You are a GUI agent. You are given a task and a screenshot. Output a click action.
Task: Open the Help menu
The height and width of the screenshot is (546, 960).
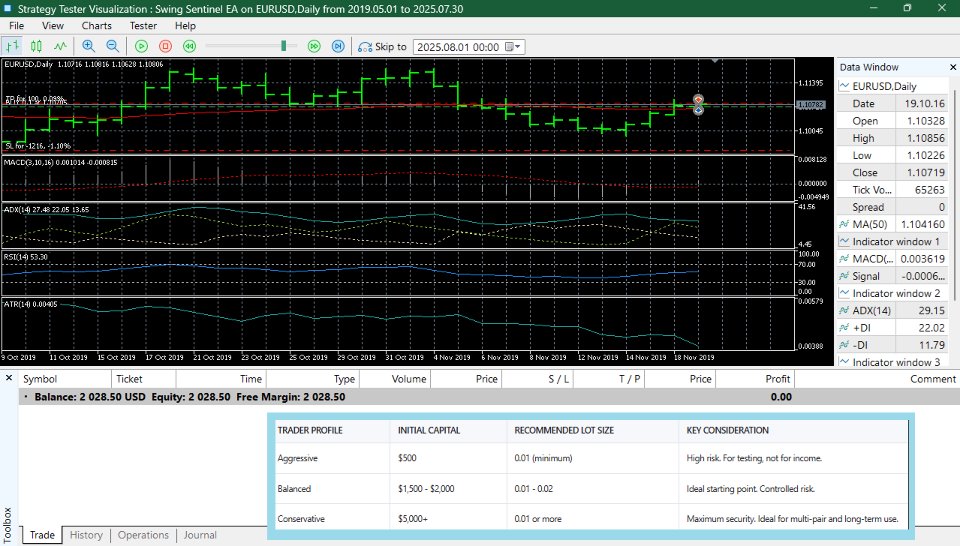(x=185, y=26)
